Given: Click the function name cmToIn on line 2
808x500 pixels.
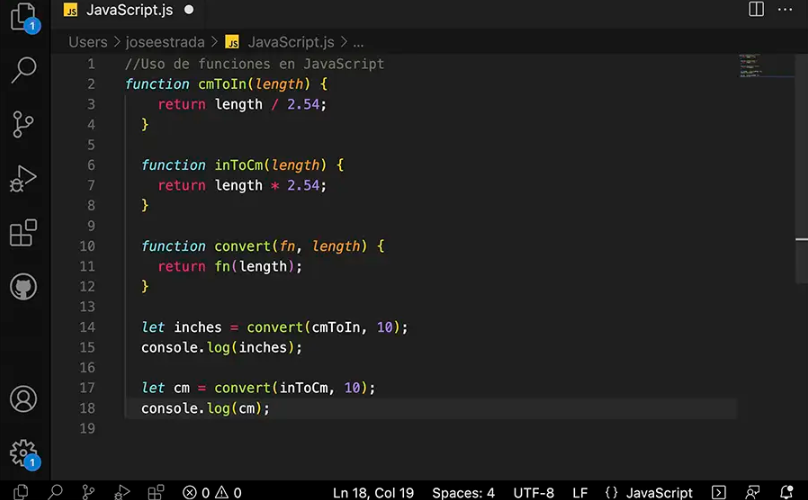Looking at the screenshot, I should tap(222, 84).
